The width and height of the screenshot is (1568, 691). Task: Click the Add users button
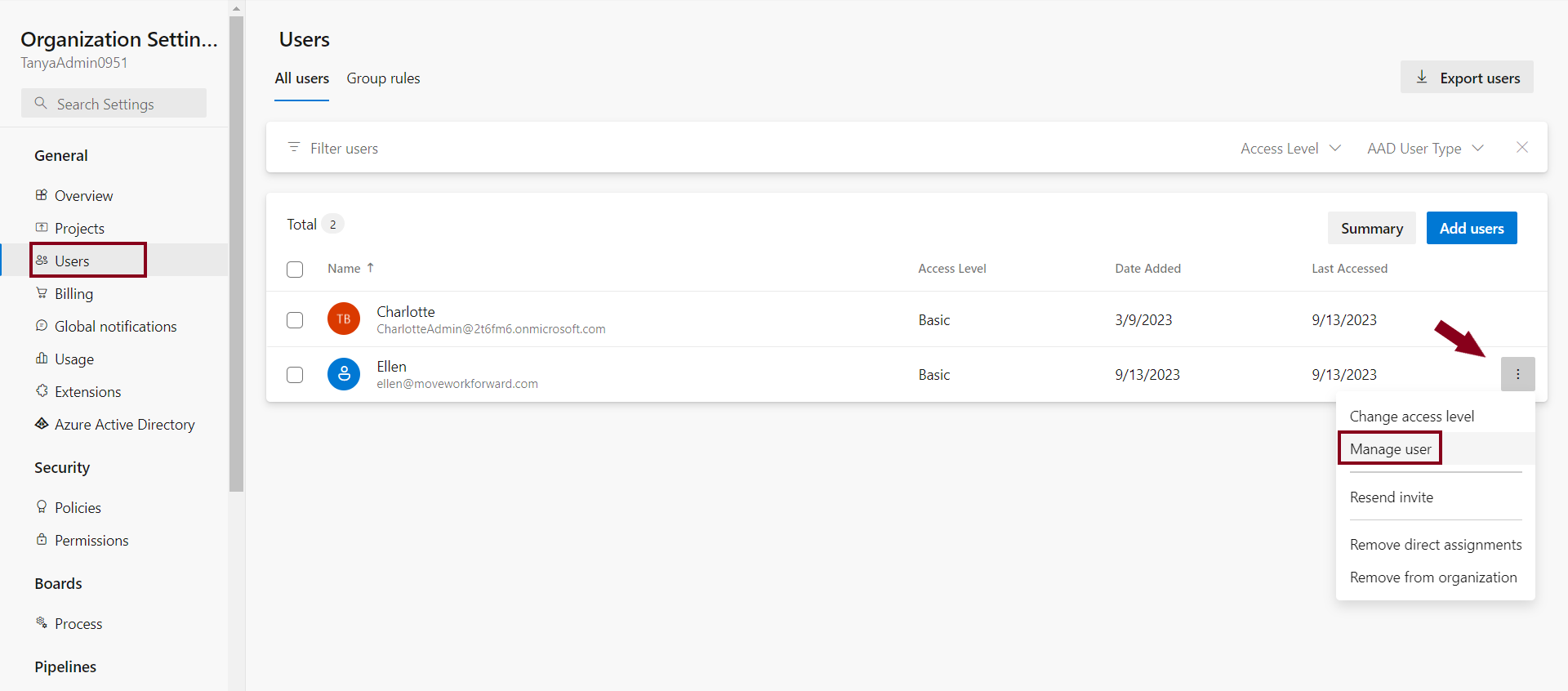pos(1471,229)
